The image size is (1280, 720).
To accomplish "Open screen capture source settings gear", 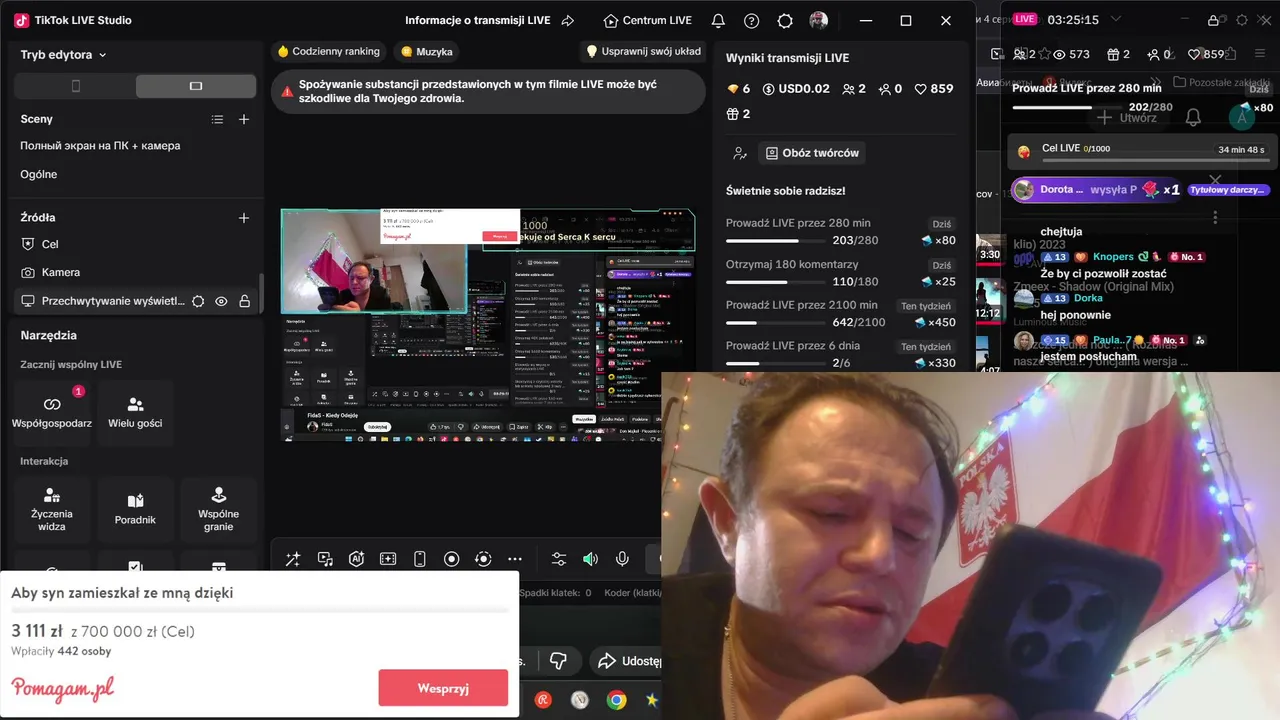I will [198, 301].
